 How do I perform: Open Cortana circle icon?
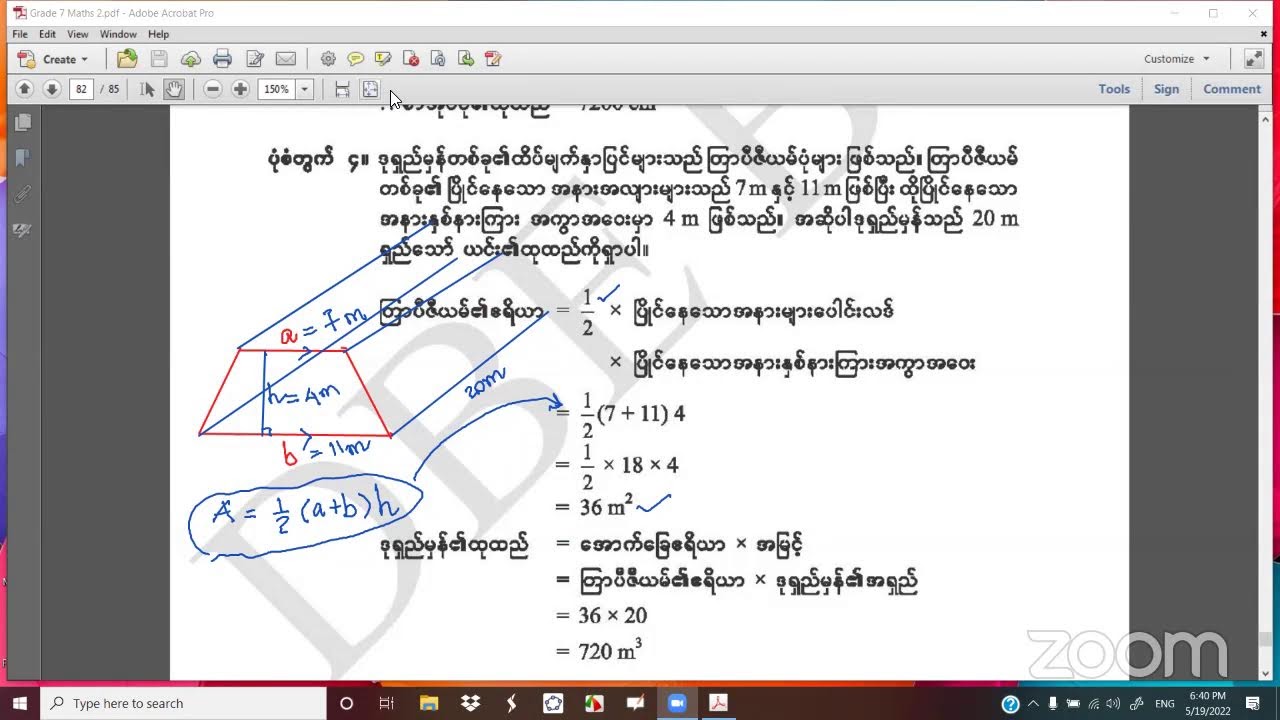pyautogui.click(x=346, y=703)
